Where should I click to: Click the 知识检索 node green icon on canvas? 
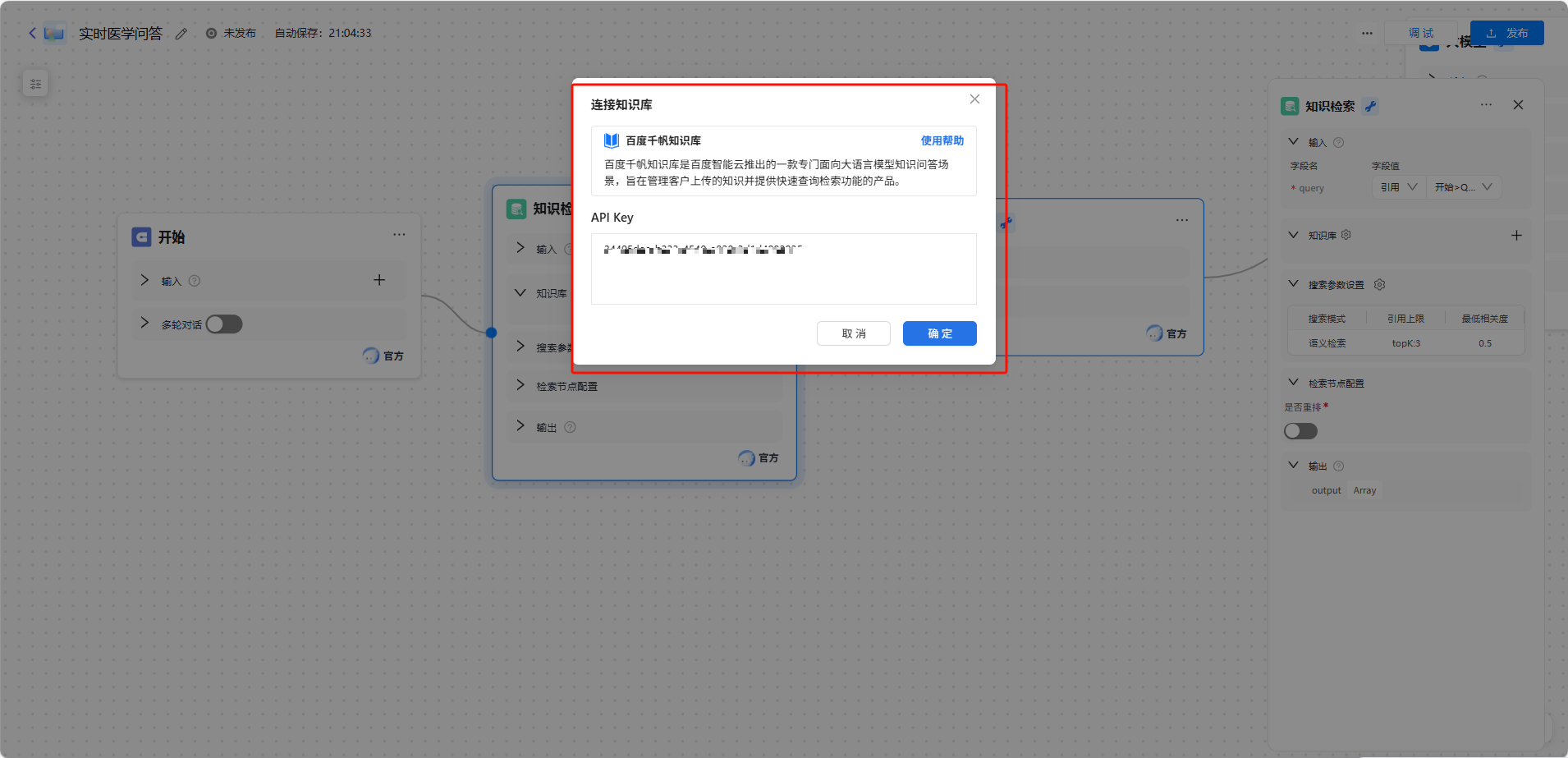click(x=516, y=209)
